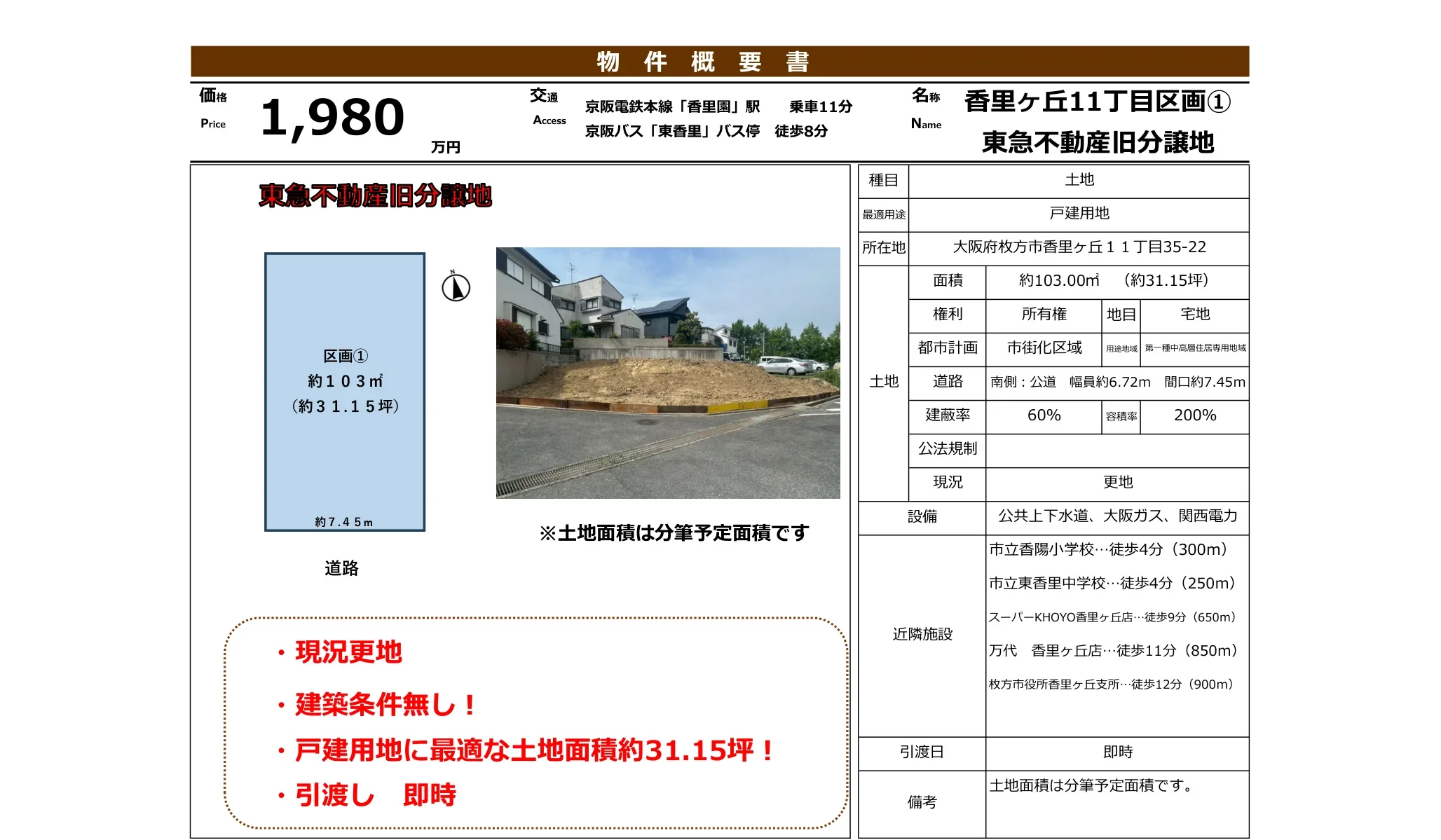This screenshot has height=840, width=1441.
Task: Click the value 60%
Action: point(1044,415)
